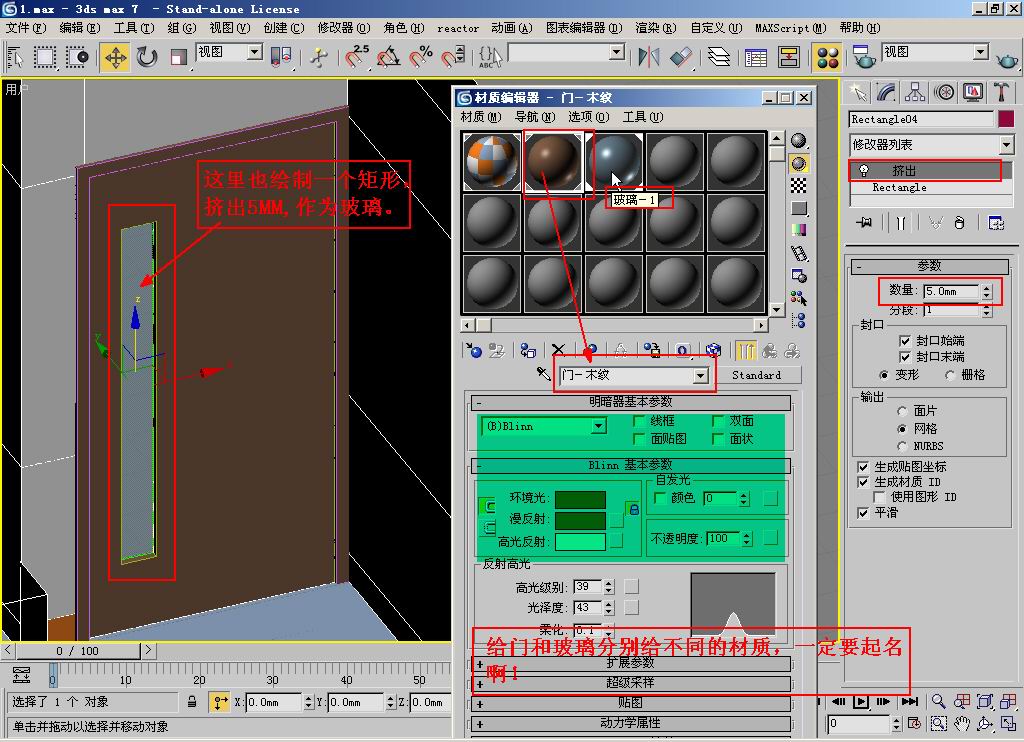This screenshot has width=1024, height=742.
Task: Uncheck the 封口始端 cap start checkbox
Action: tap(906, 341)
